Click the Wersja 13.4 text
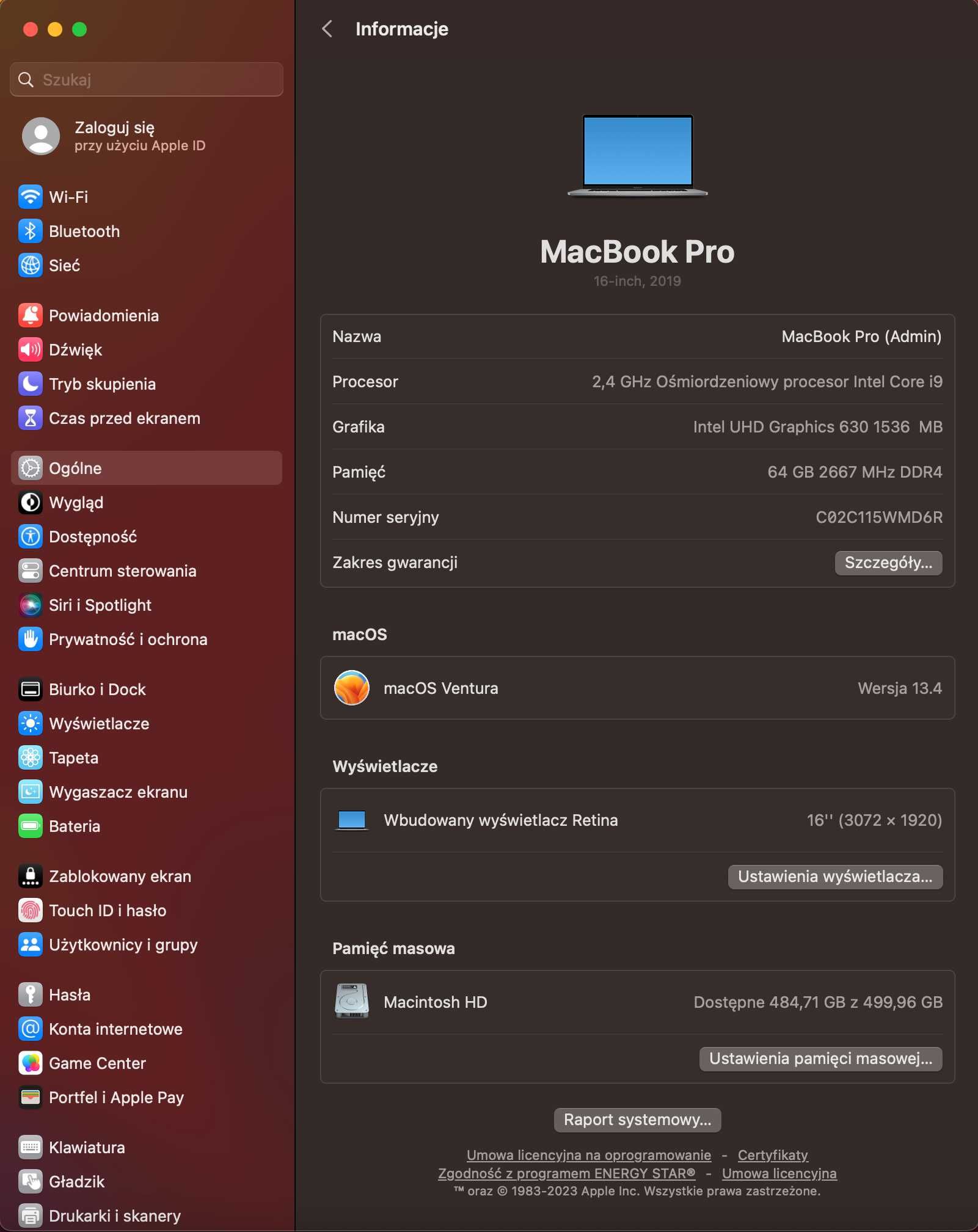Viewport: 978px width, 1232px height. (900, 688)
